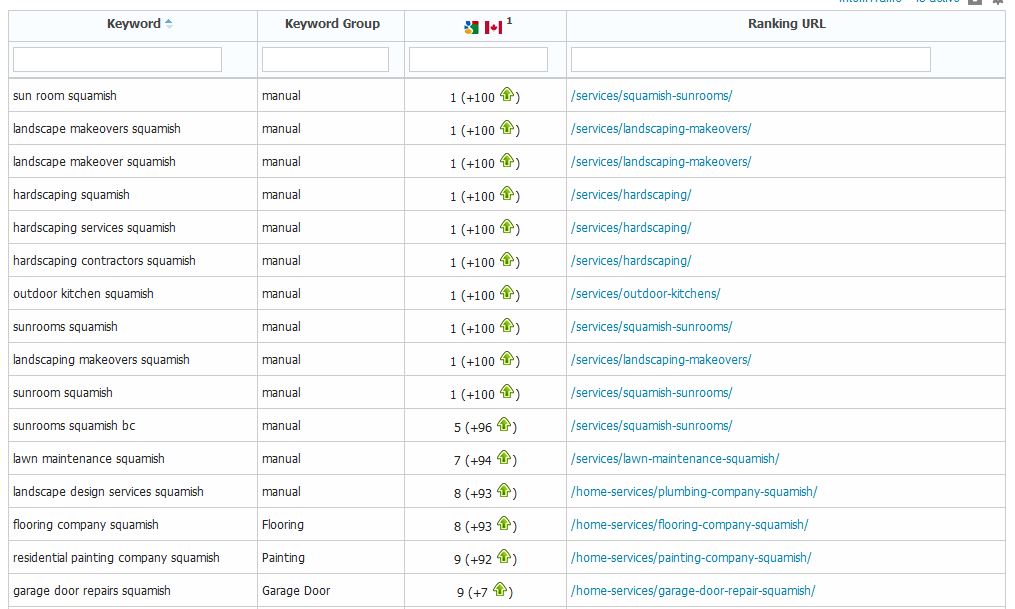This screenshot has height=609, width=1015.
Task: Open the hardscaping link for hardscaping services squamish
Action: pyautogui.click(x=631, y=228)
